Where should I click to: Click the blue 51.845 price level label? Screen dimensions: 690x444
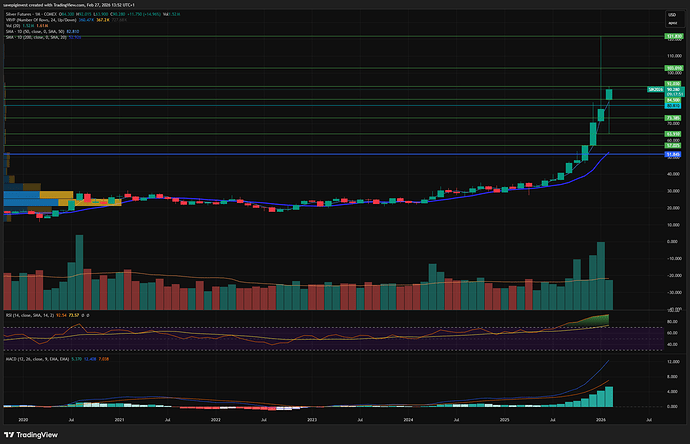coord(674,154)
